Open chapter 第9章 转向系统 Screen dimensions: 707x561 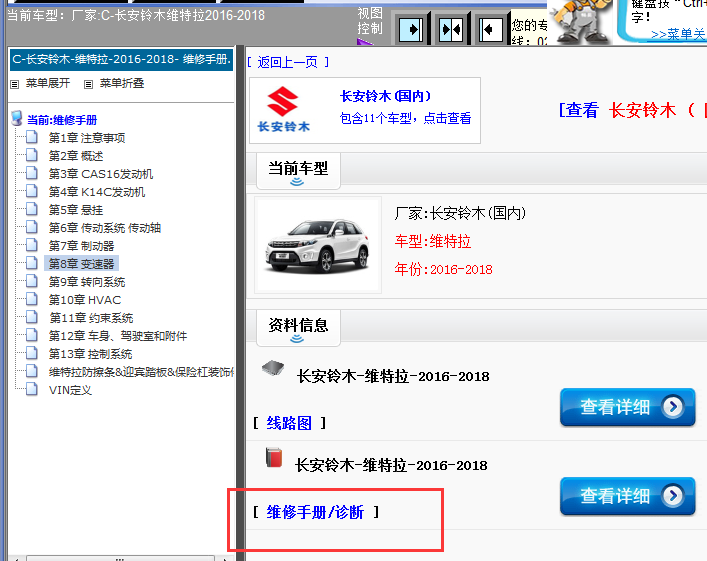87,282
